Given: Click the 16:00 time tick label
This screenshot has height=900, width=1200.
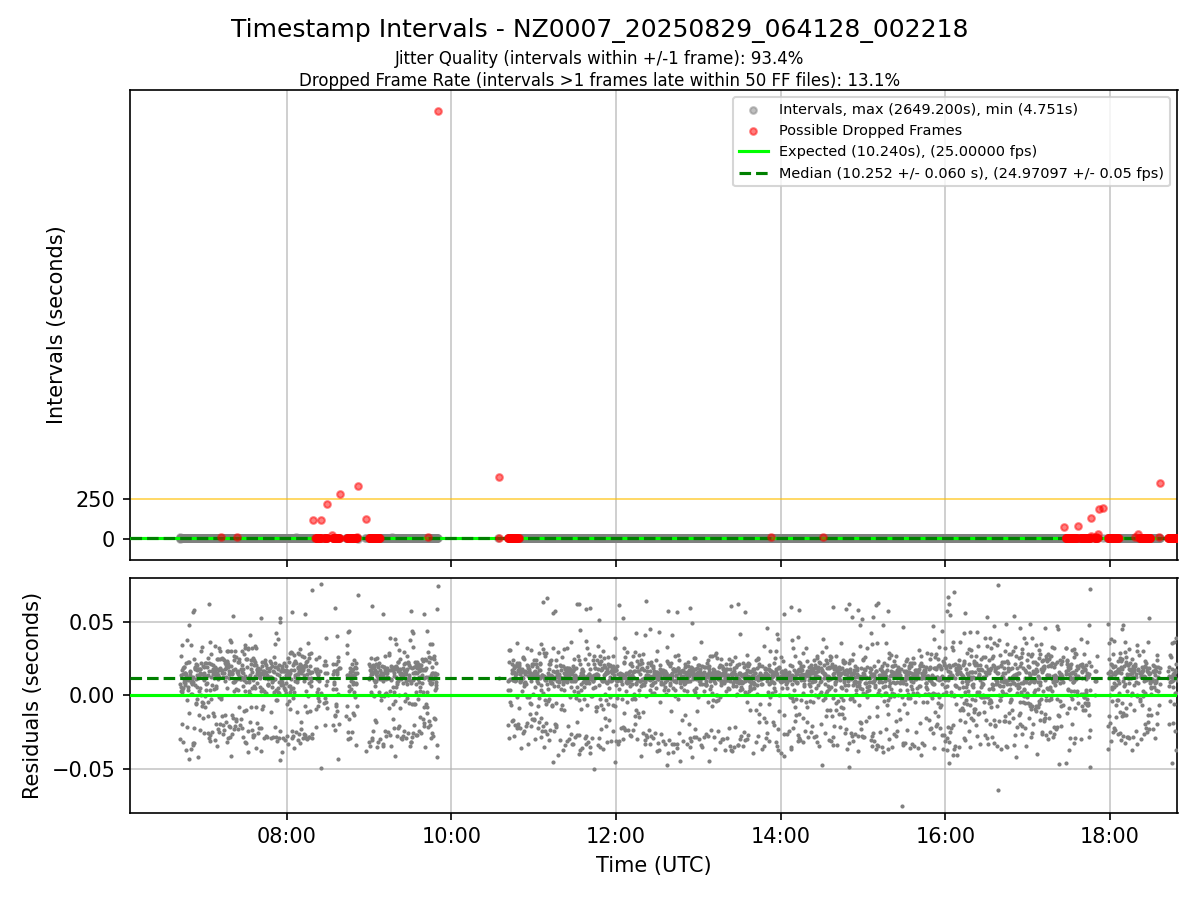Looking at the screenshot, I should (945, 835).
